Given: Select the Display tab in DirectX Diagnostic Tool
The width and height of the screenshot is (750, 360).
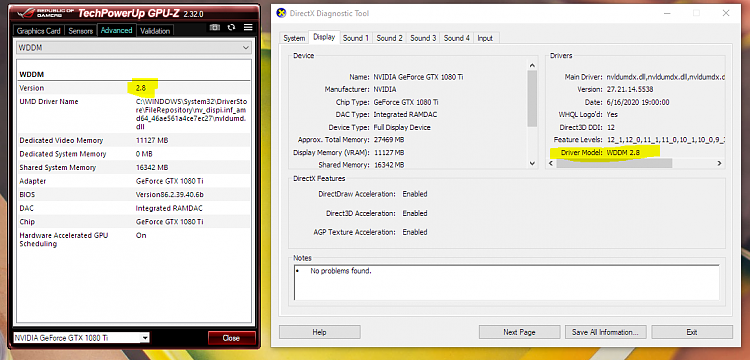Looking at the screenshot, I should click(324, 37).
